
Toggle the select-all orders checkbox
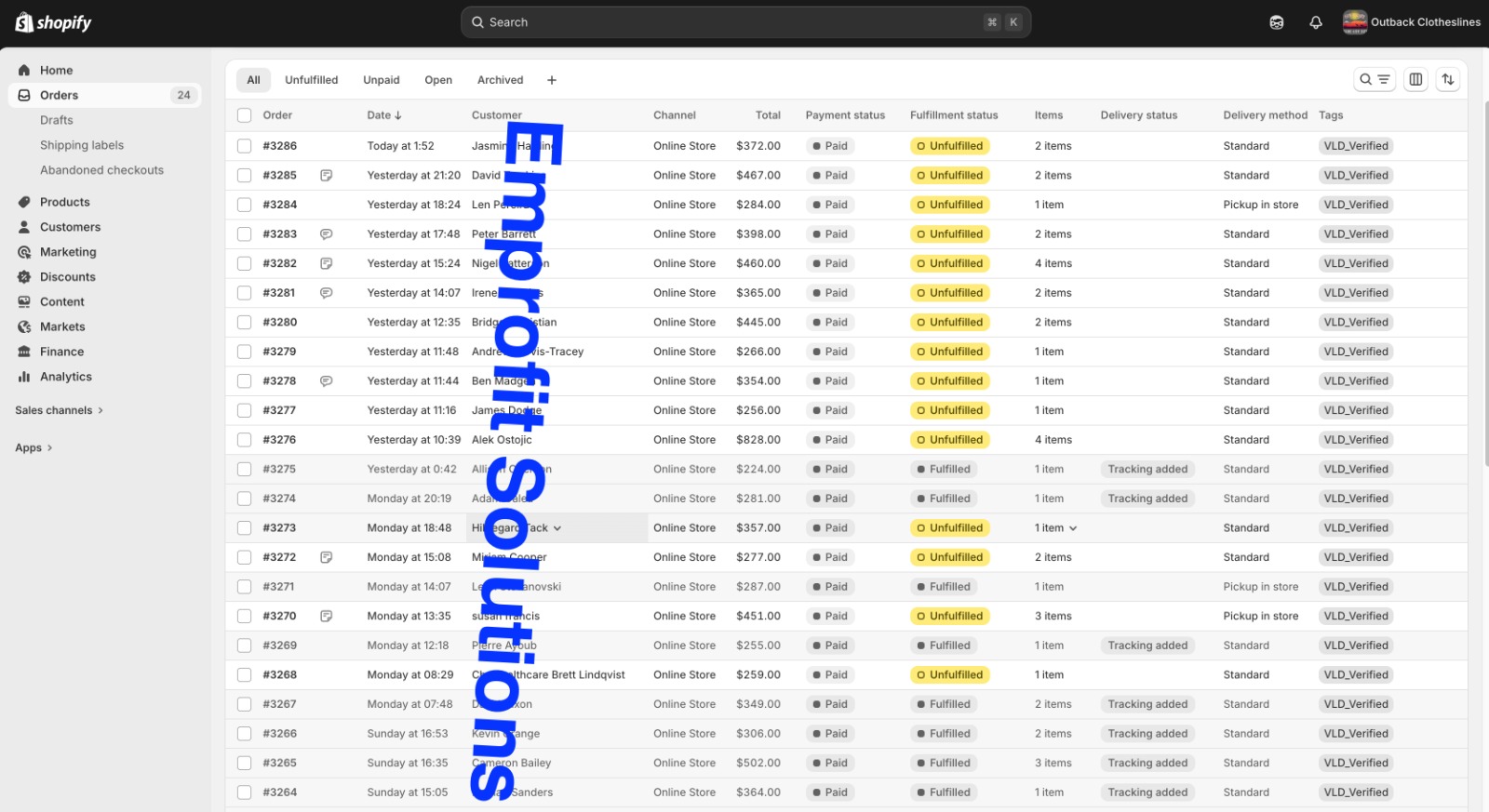(244, 115)
